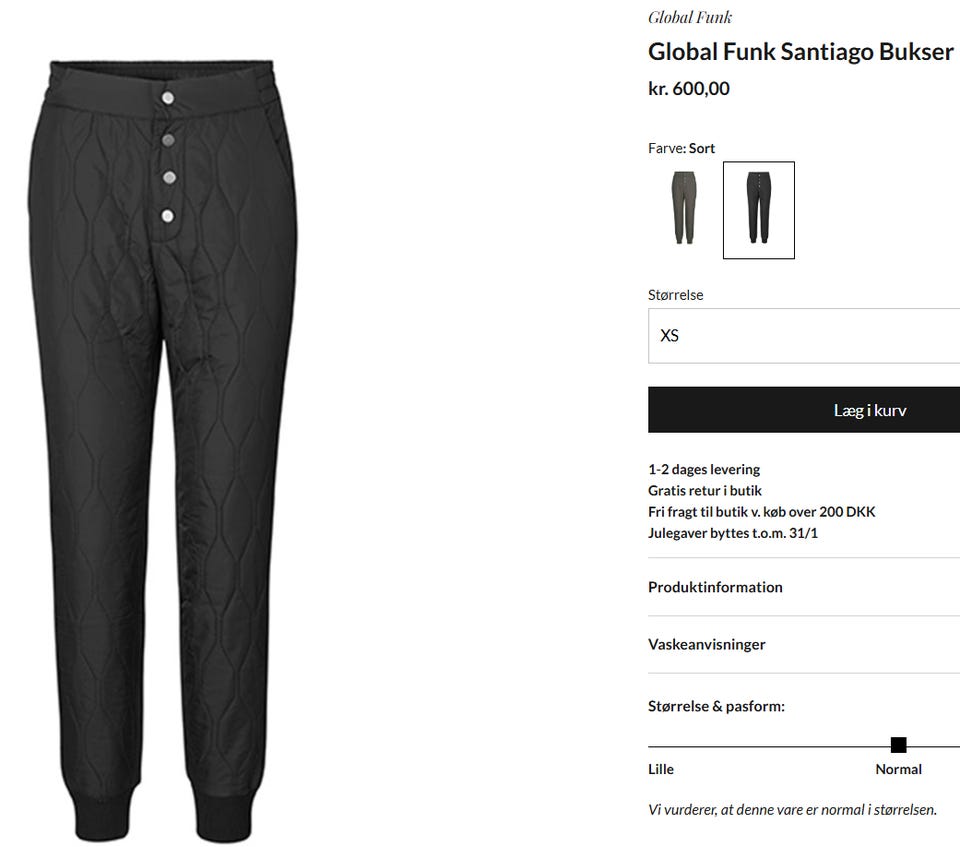Click the 1-2 dages levering text
Image resolution: width=960 pixels, height=847 pixels.
[x=704, y=470]
